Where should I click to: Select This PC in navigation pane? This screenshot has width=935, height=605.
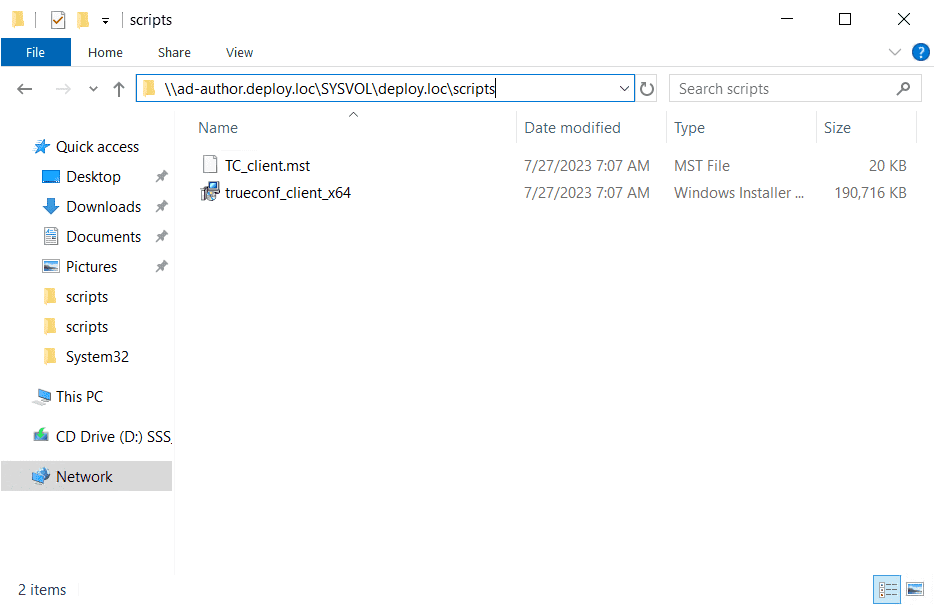click(79, 396)
